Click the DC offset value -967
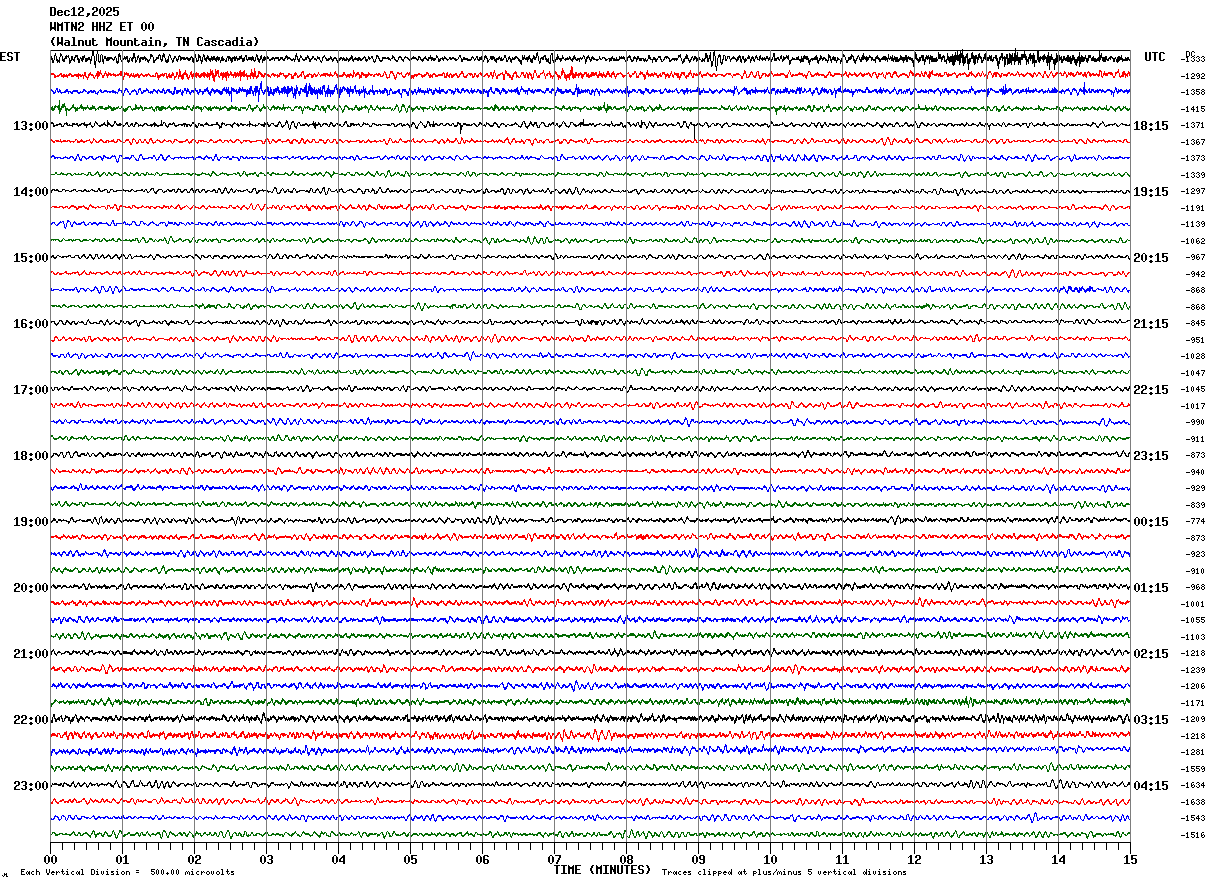1210x886 pixels. (x=1195, y=257)
